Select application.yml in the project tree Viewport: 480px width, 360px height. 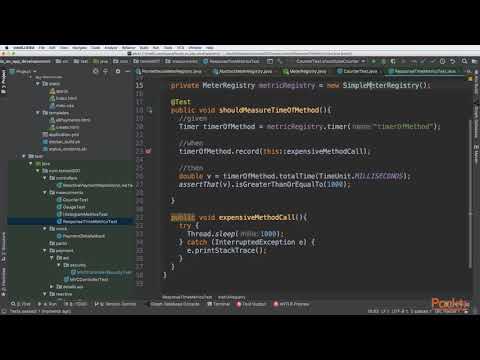click(x=60, y=134)
